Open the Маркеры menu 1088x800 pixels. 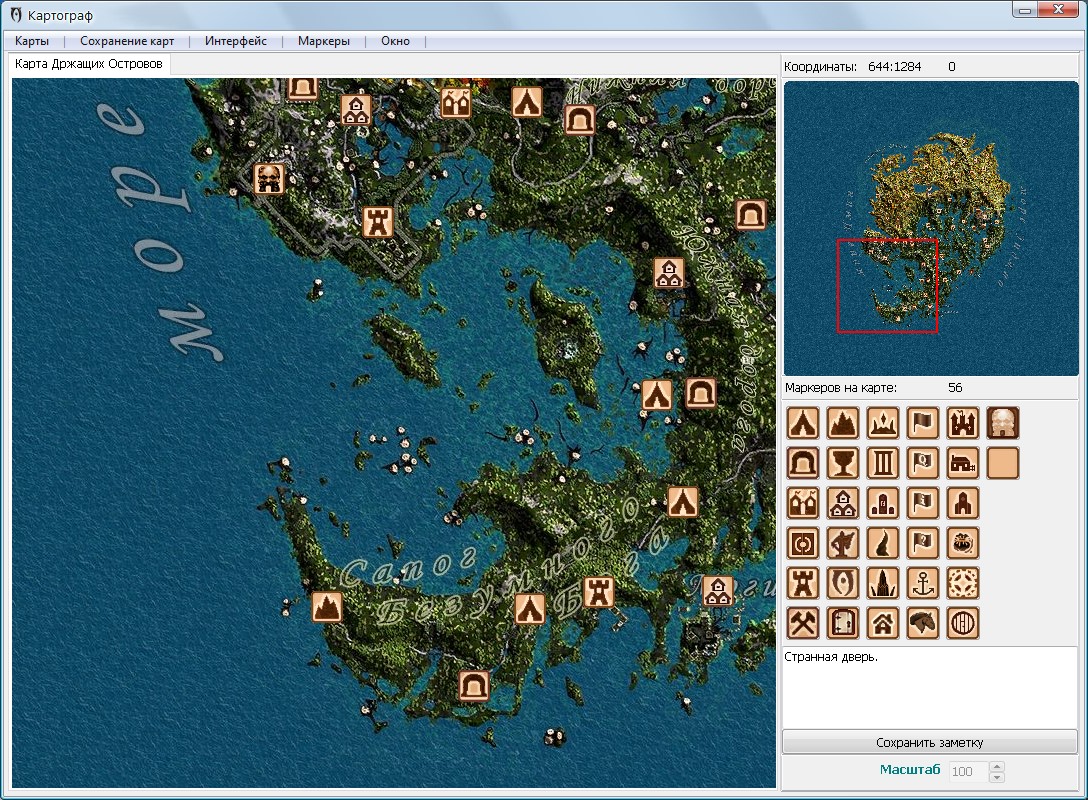[324, 41]
